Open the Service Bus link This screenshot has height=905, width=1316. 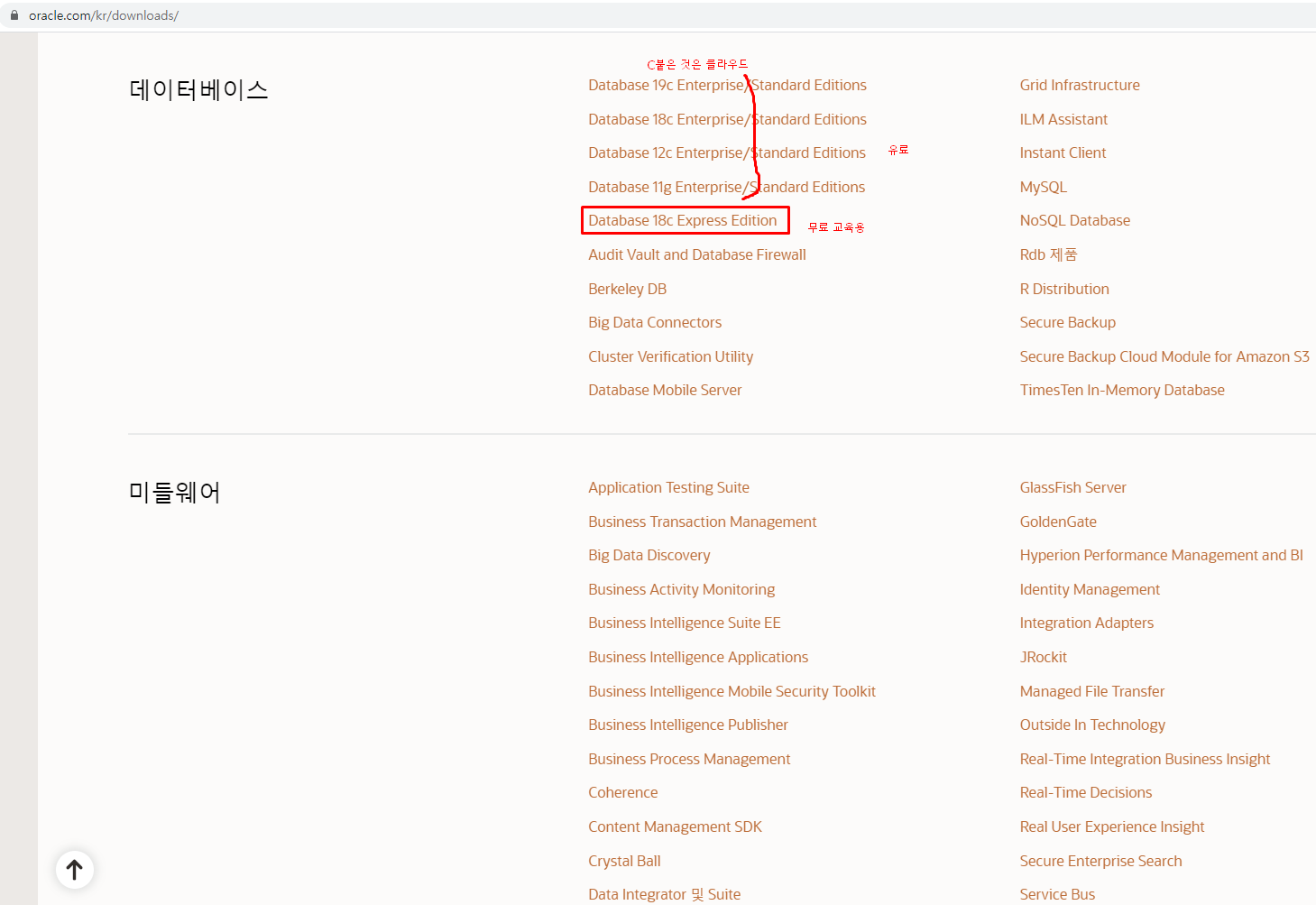[x=1057, y=894]
